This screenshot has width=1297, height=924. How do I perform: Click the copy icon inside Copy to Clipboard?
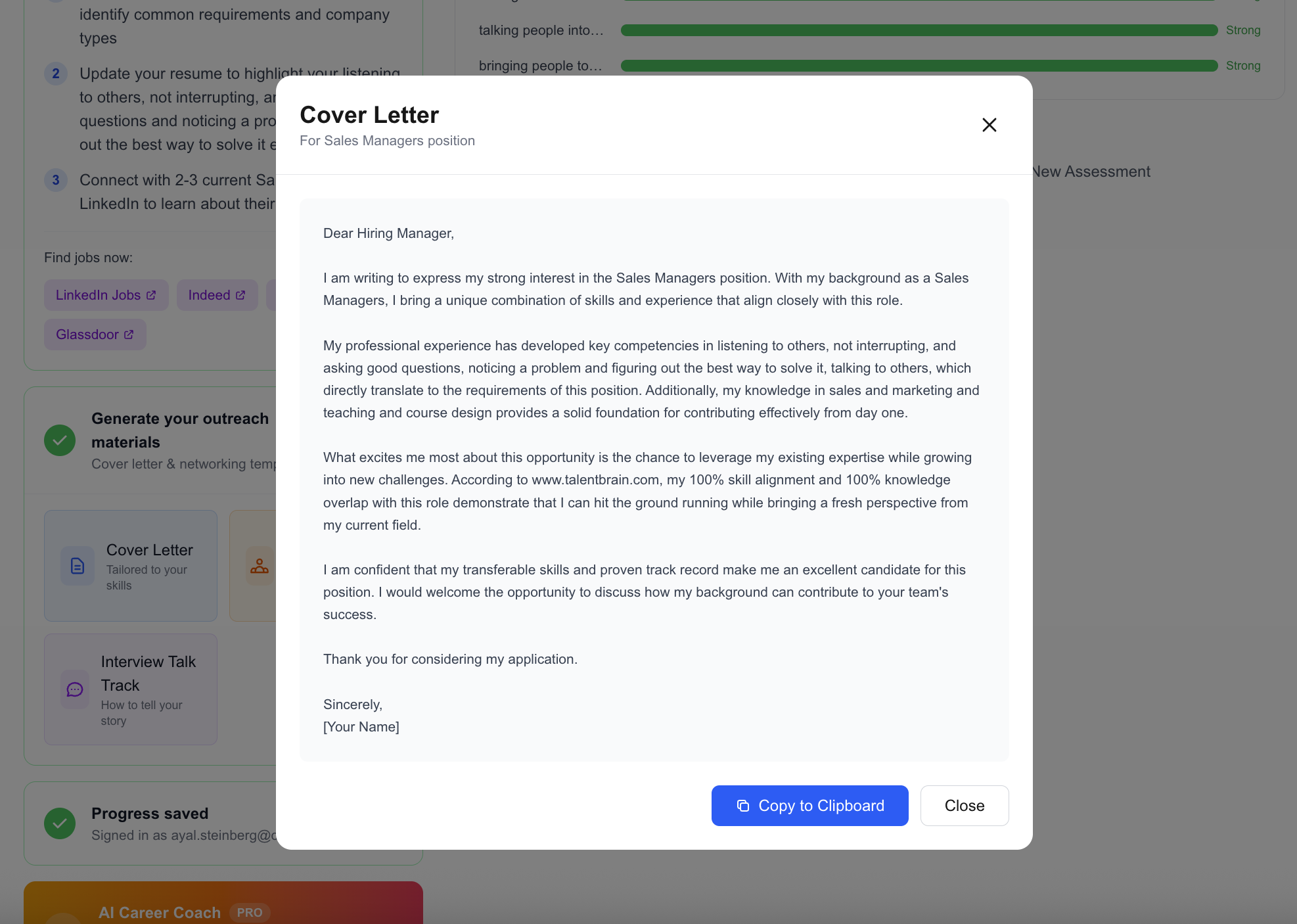tap(743, 805)
